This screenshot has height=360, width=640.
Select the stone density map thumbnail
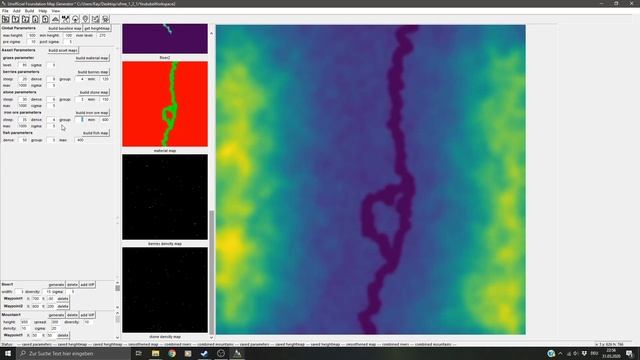(165, 290)
